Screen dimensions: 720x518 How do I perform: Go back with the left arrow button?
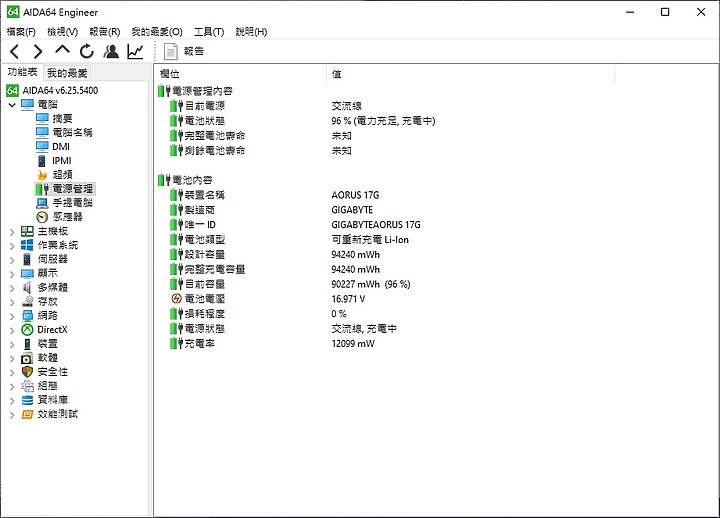tap(15, 51)
